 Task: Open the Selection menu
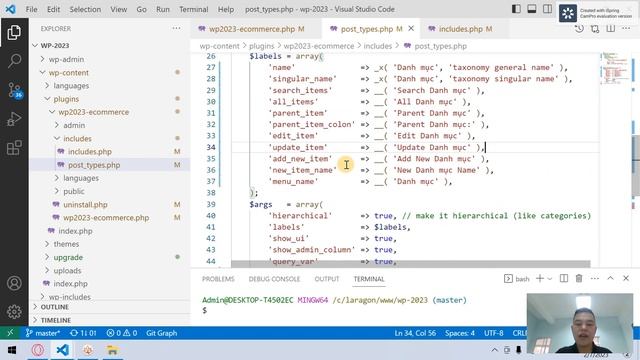pyautogui.click(x=85, y=9)
